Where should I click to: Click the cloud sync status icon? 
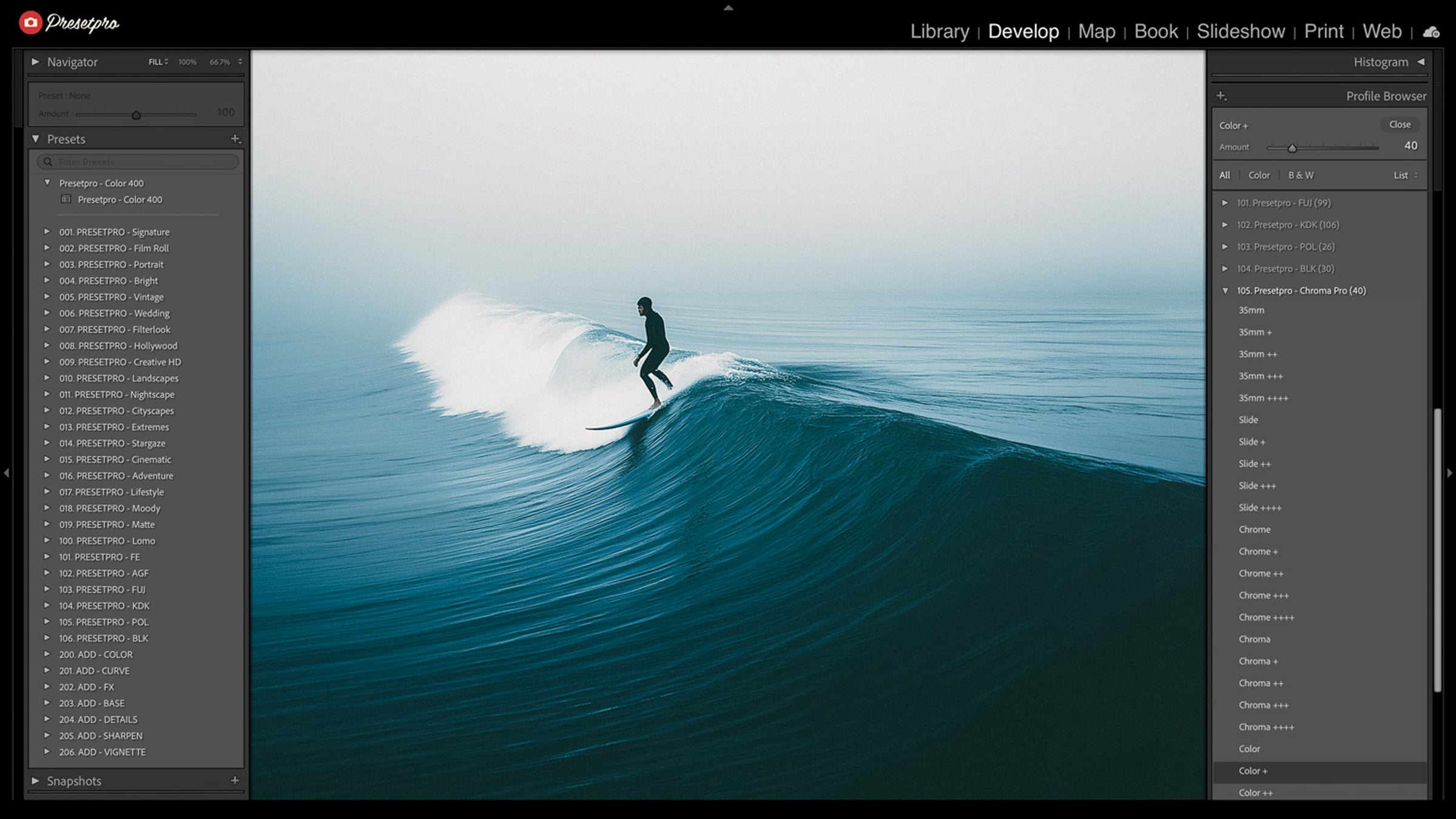tap(1431, 32)
